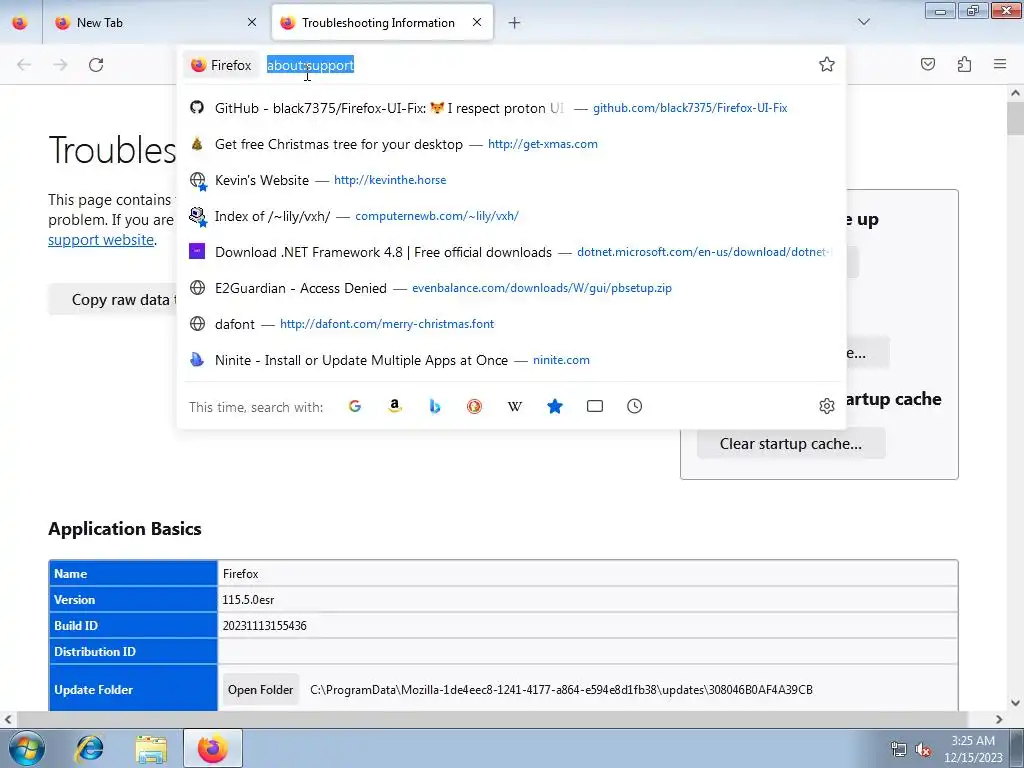Click the about:support address field text
The height and width of the screenshot is (768, 1024).
click(311, 65)
